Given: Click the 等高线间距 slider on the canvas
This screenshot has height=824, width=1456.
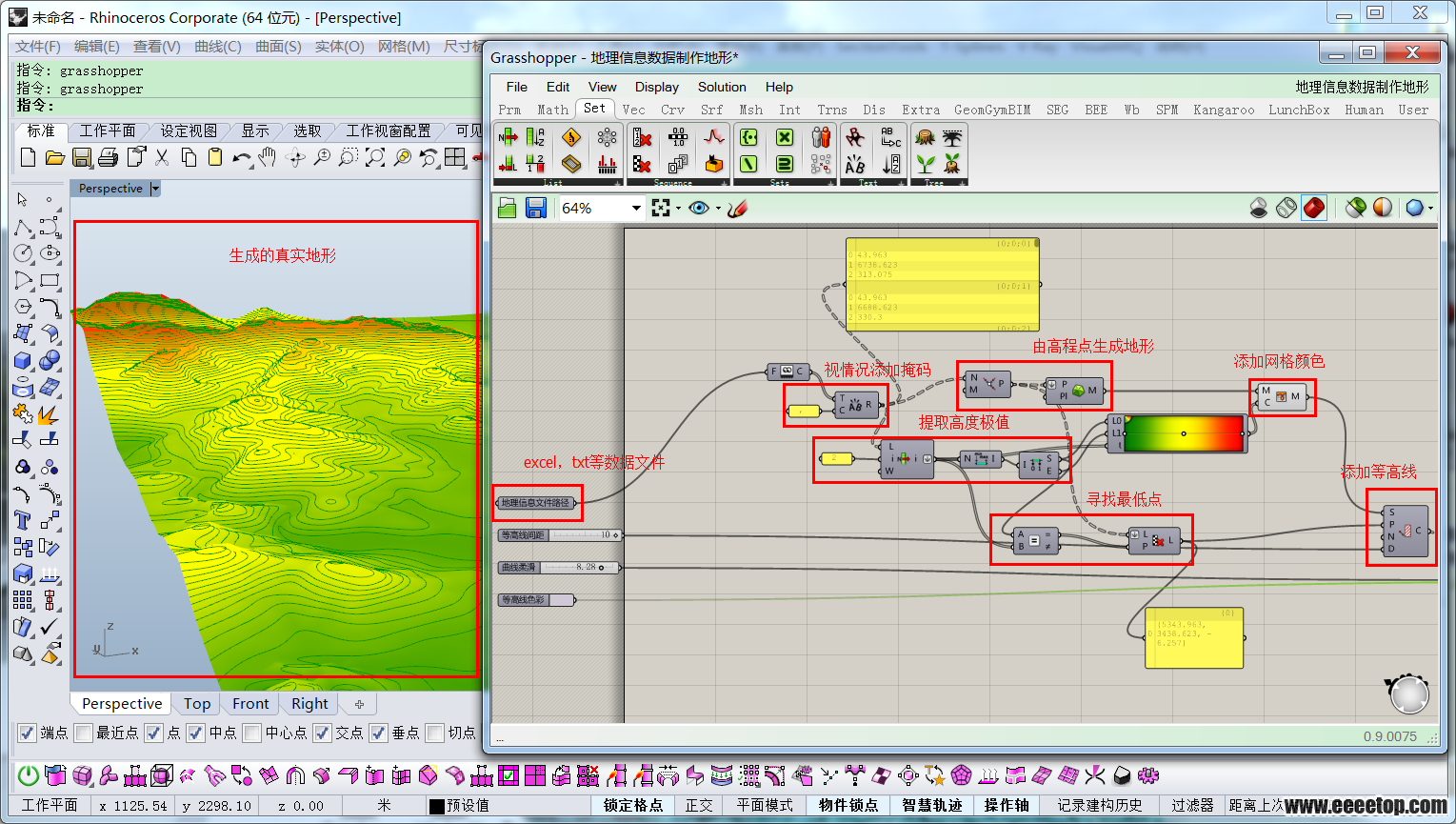Looking at the screenshot, I should click(560, 535).
